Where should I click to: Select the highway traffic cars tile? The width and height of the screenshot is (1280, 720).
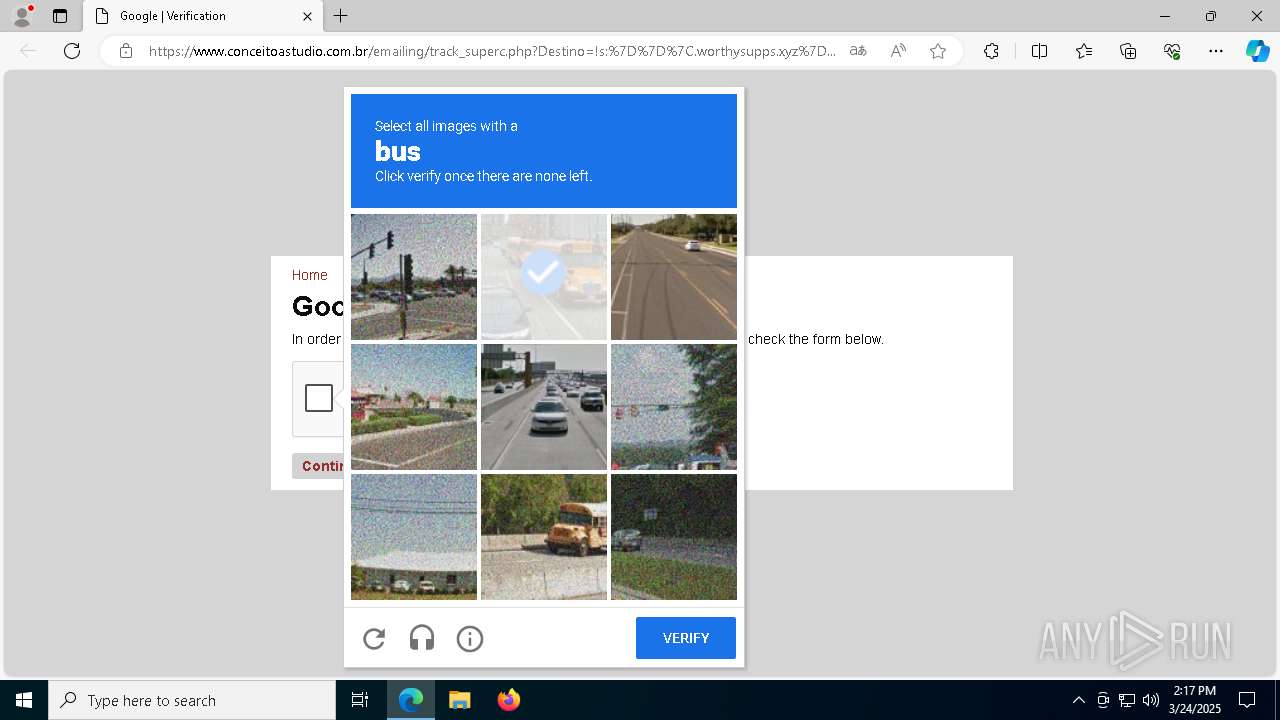tap(544, 407)
